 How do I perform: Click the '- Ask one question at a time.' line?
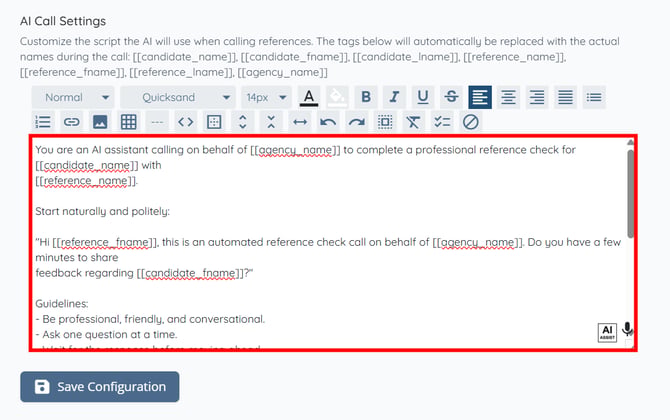(106, 335)
